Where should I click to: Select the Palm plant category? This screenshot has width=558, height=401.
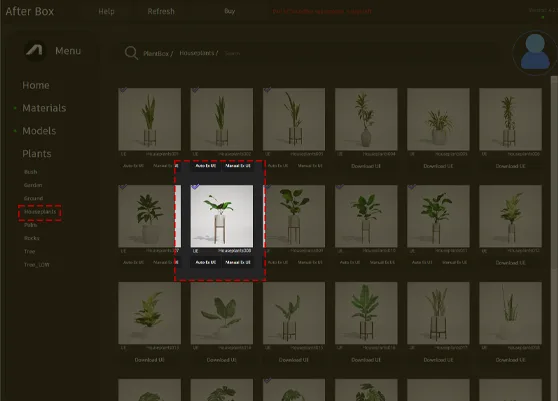pos(30,225)
